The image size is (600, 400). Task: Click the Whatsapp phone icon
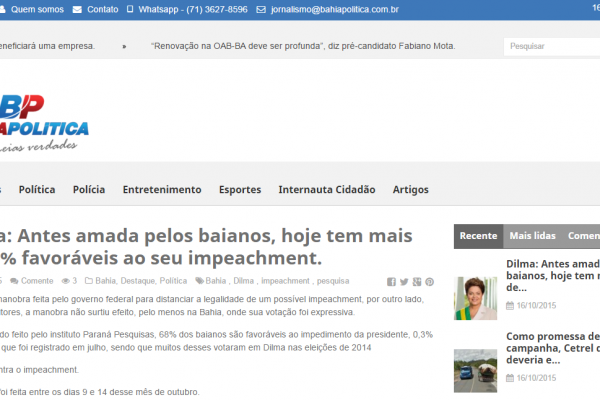tap(131, 9)
